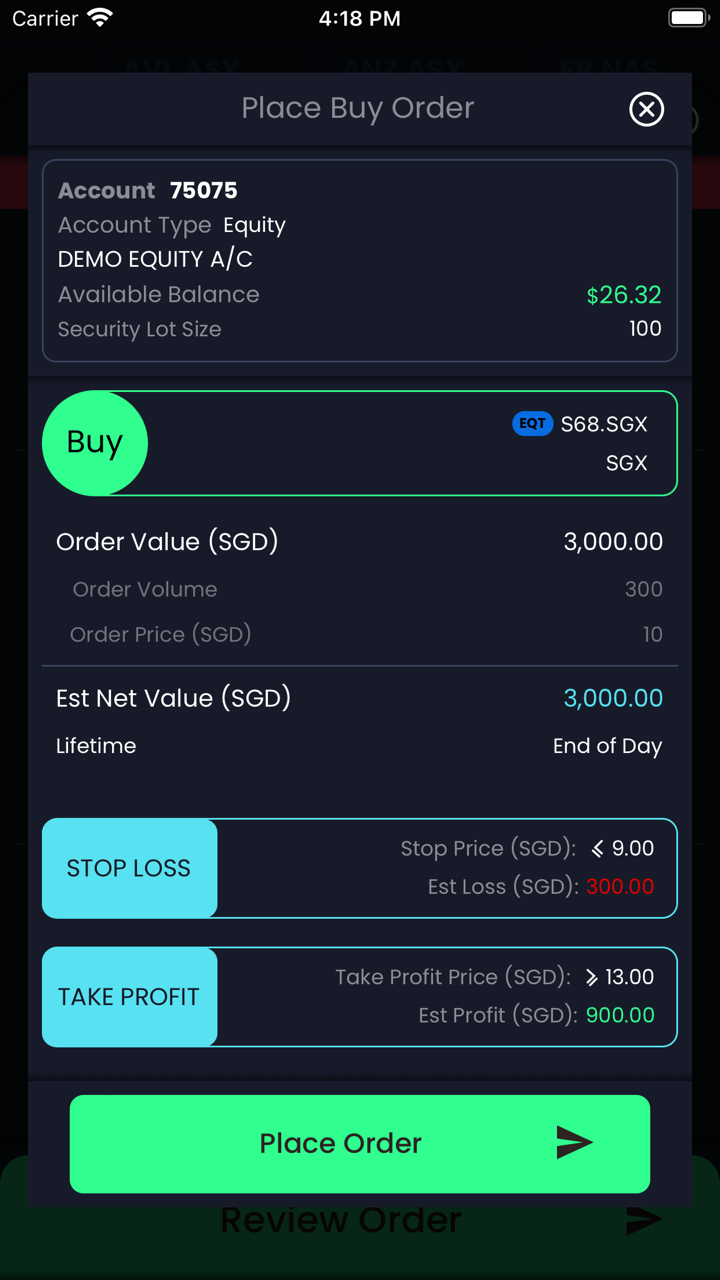Click the send arrow on Place Order
Image resolution: width=720 pixels, height=1280 pixels.
(574, 1143)
